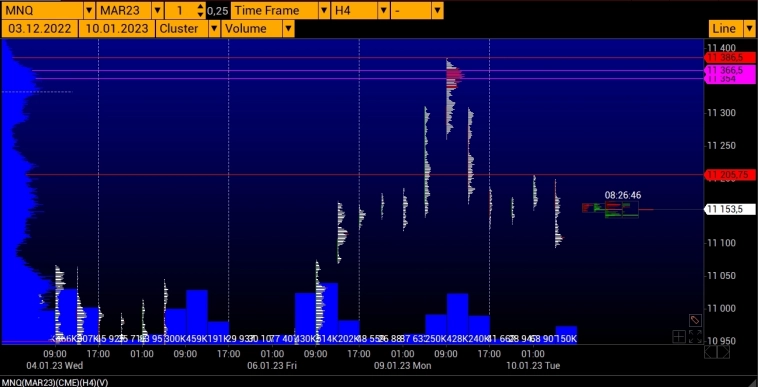Screen dimensions: 758x387
Task: Click the red 11 386,5 price level label
Action: (x=729, y=57)
